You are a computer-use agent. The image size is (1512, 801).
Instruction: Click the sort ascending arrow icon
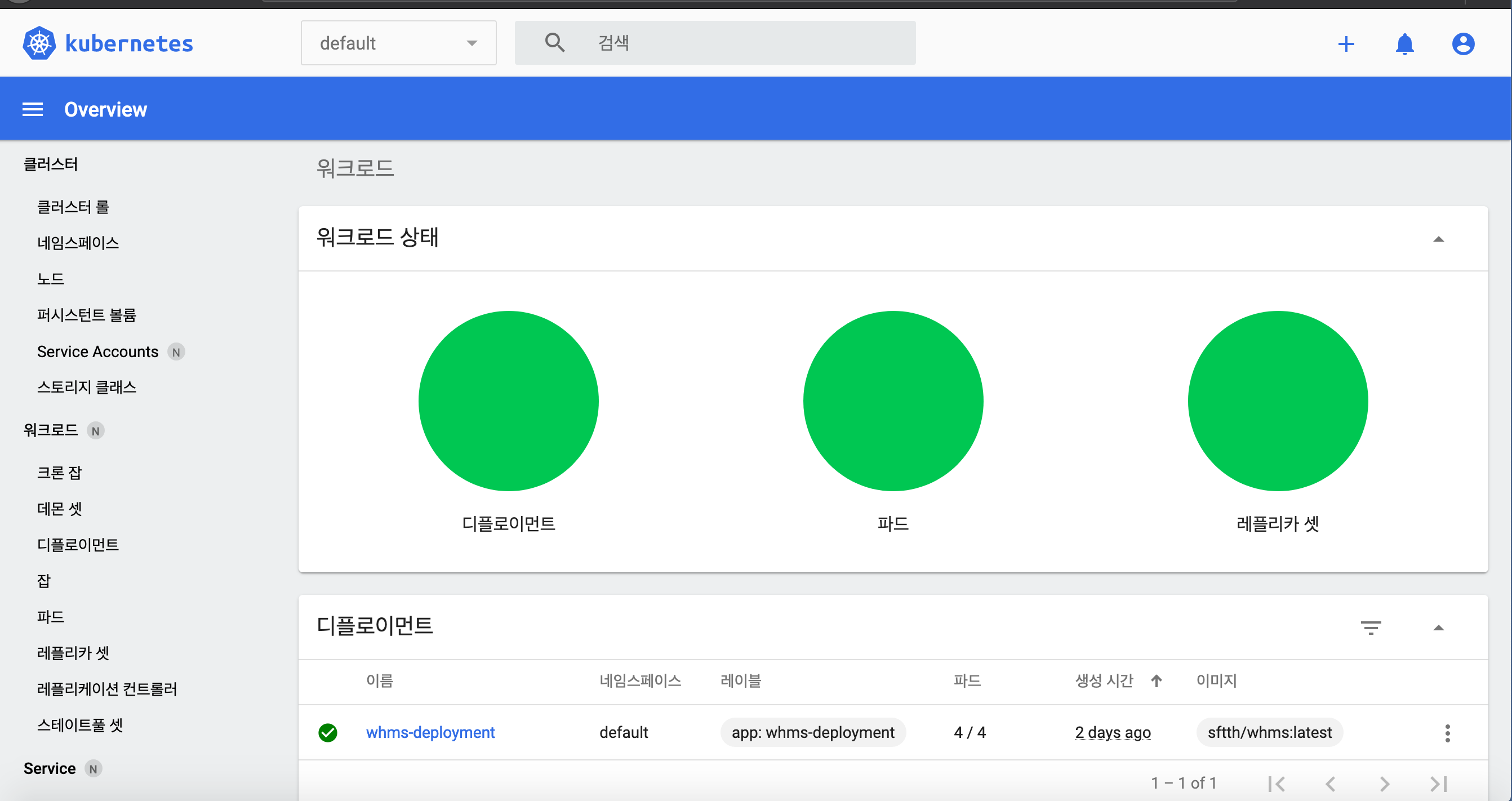(1156, 680)
